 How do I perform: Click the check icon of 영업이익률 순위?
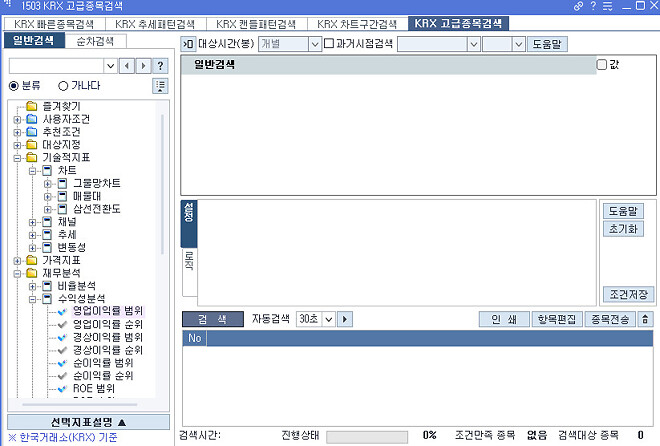pos(62,324)
